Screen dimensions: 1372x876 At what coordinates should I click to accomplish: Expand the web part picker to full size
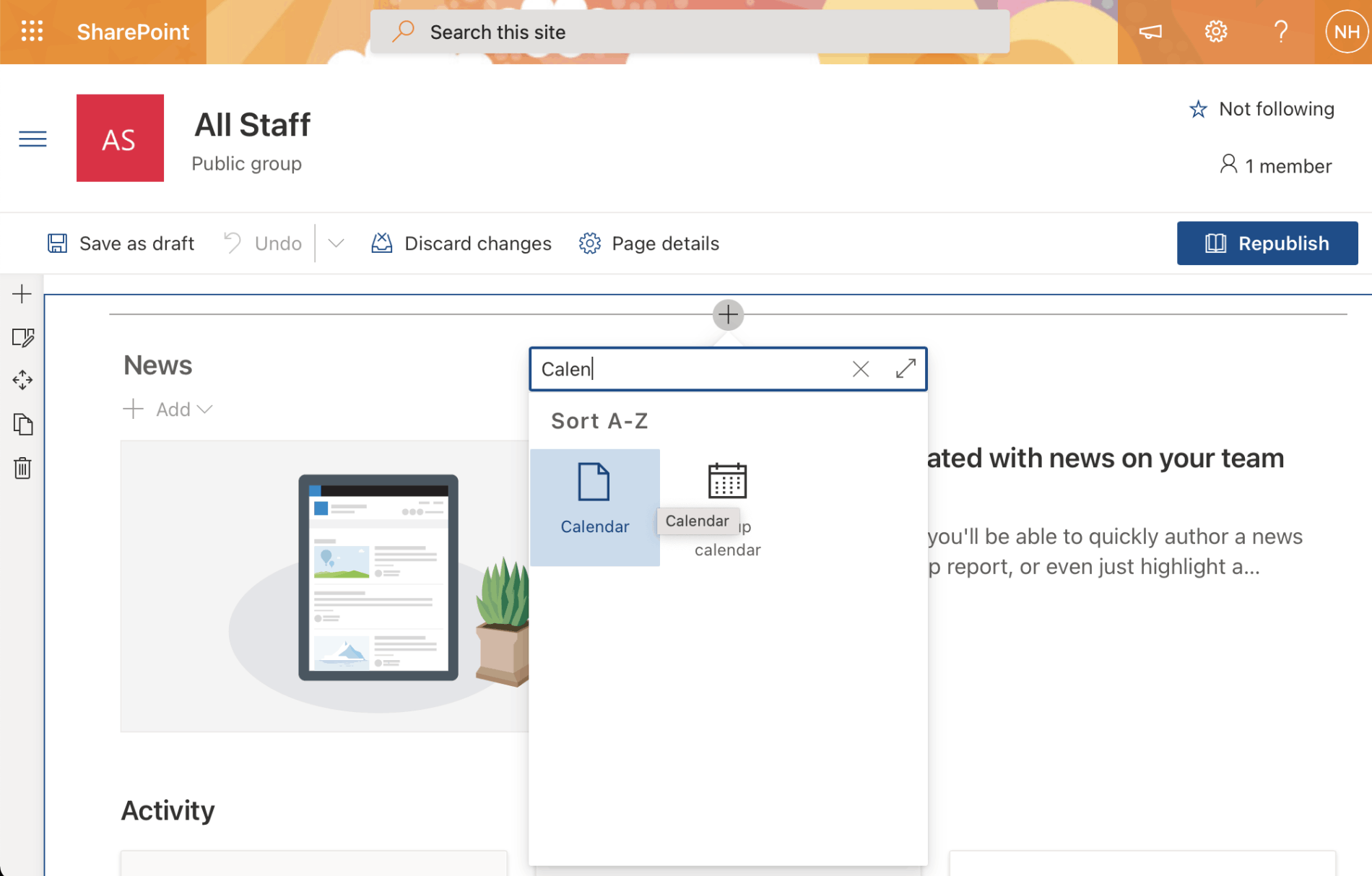point(906,369)
